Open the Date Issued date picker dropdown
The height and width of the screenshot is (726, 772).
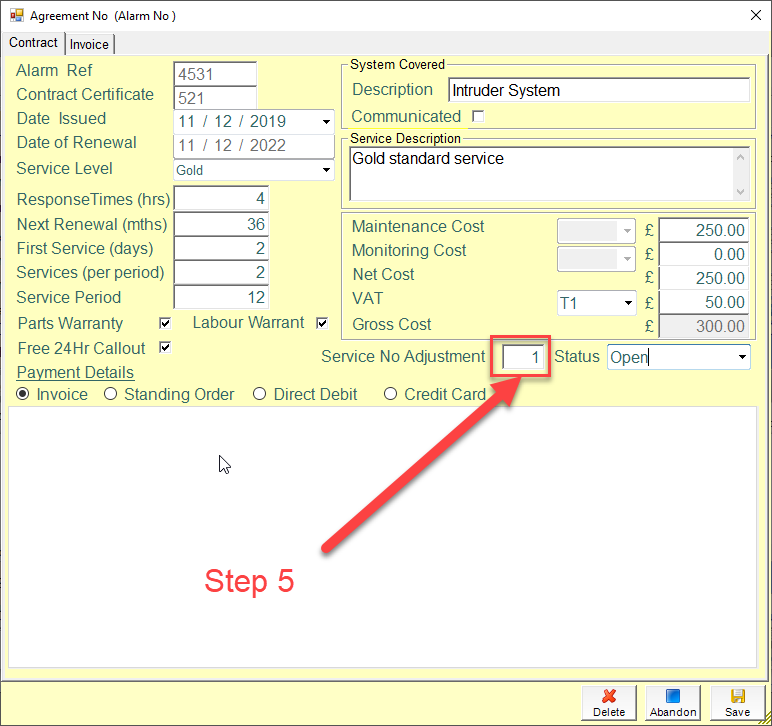326,122
